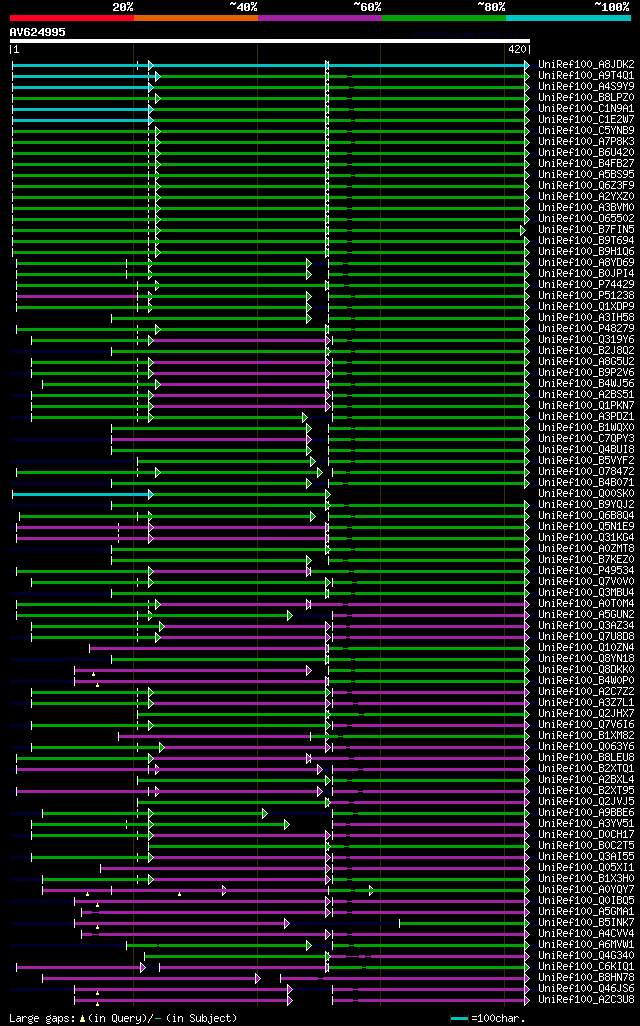Open hit UniRef100_C1E2W7
Screen dimensions: 640x1026
[586, 120]
